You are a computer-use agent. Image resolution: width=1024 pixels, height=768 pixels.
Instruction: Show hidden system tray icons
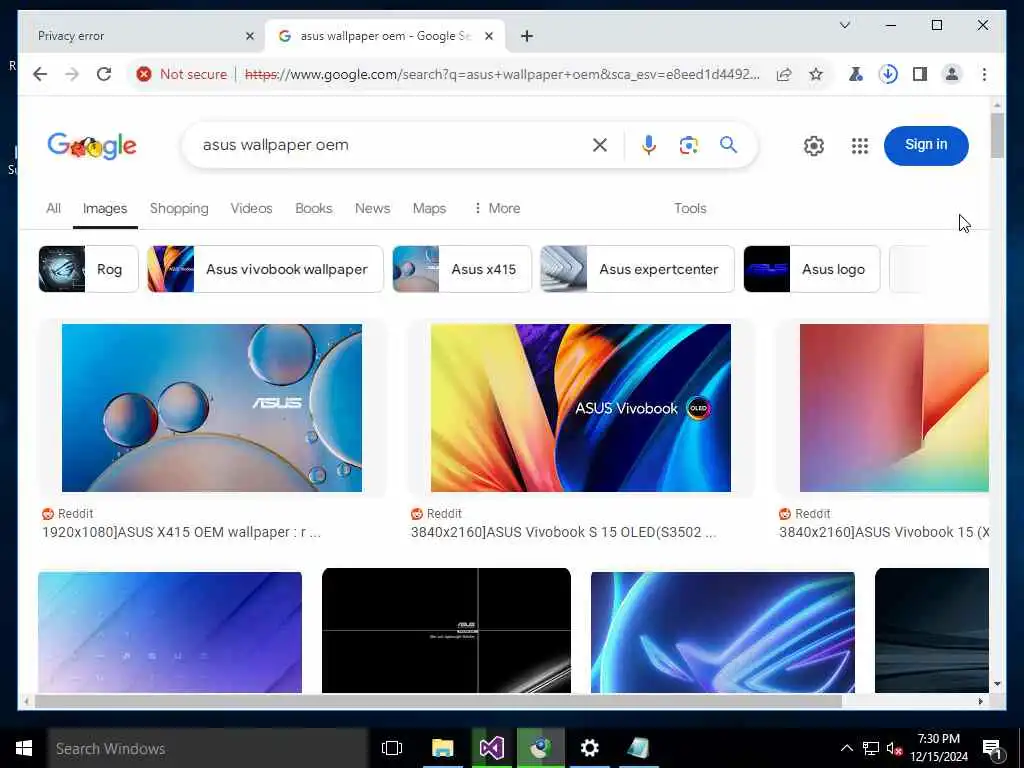pyautogui.click(x=846, y=748)
